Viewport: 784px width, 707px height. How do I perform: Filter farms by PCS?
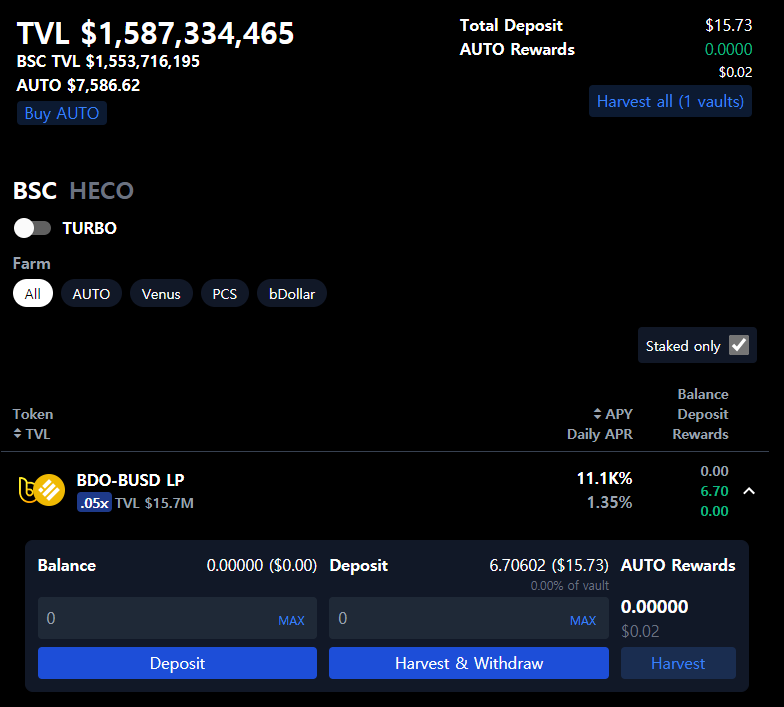click(224, 294)
